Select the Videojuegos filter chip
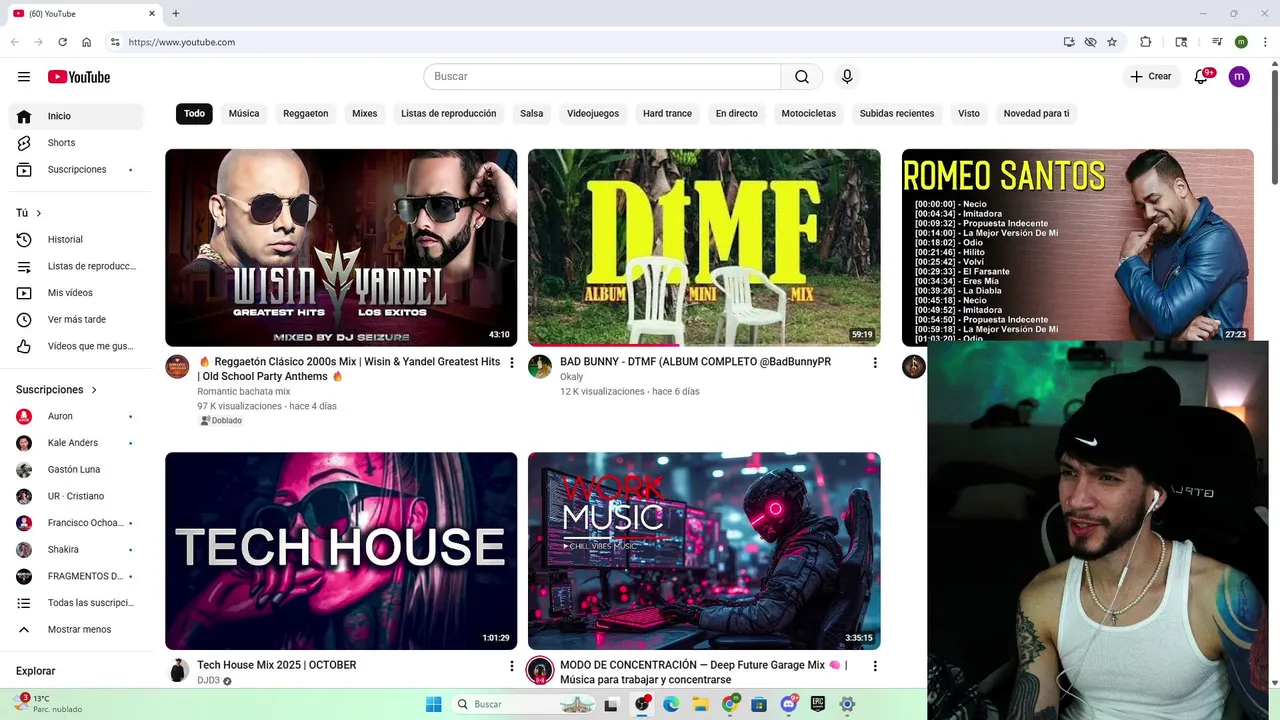The width and height of the screenshot is (1280, 720). coord(593,114)
